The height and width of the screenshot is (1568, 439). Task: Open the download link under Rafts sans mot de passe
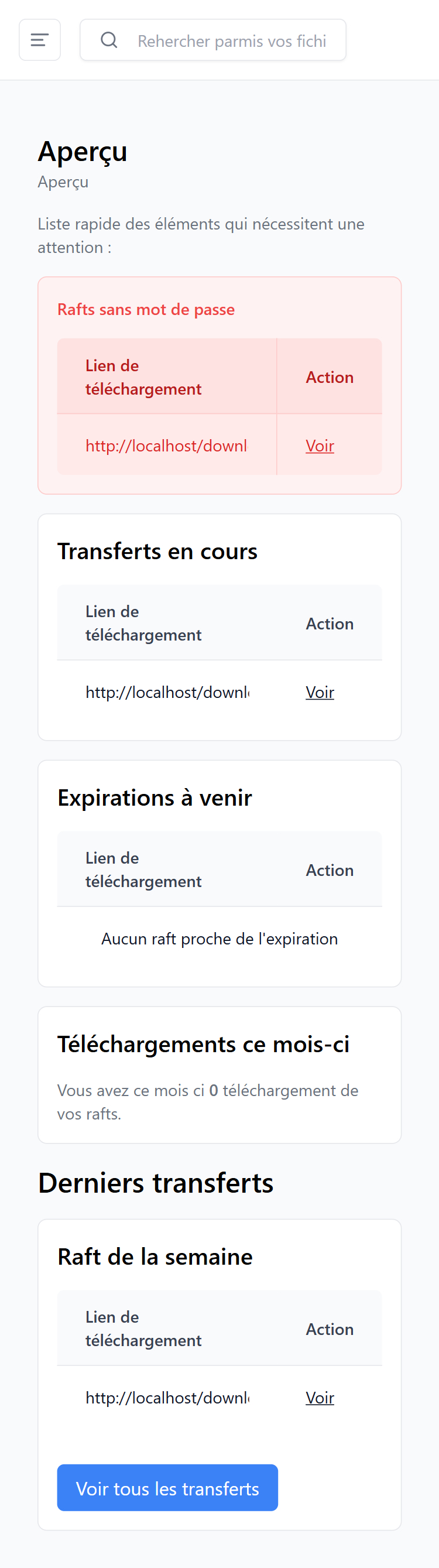(x=166, y=446)
